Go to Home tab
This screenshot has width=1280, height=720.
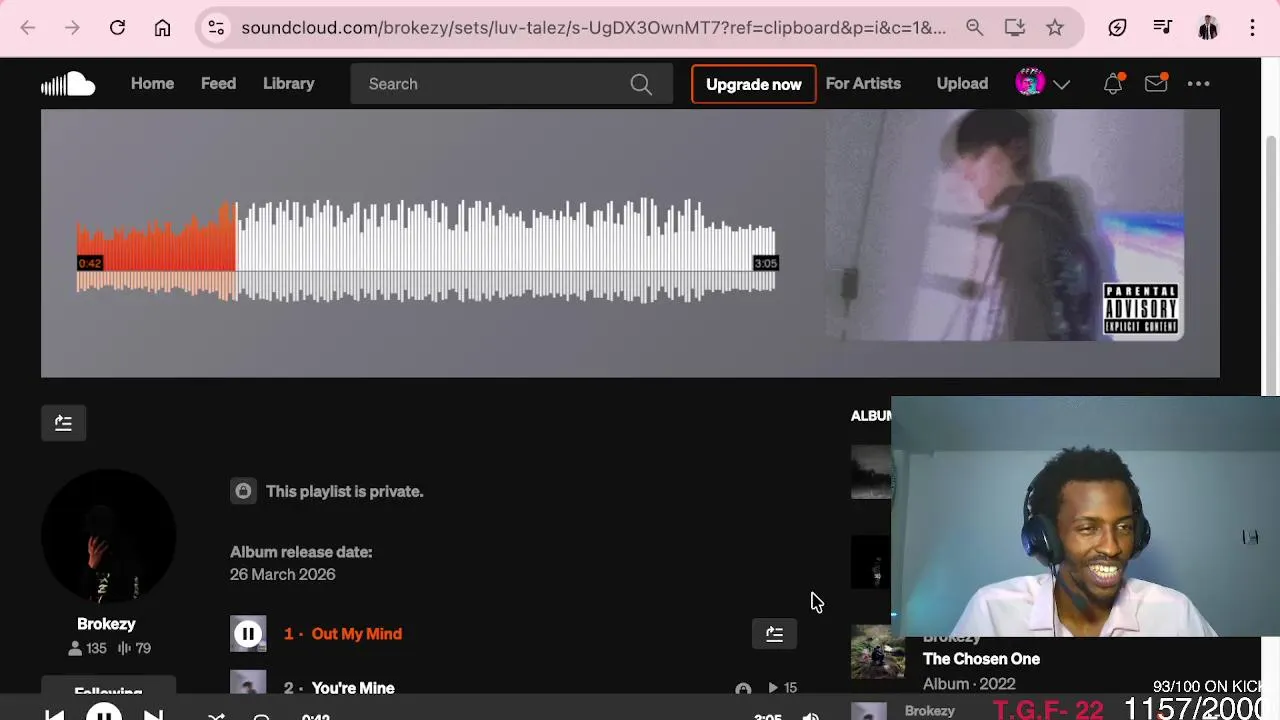click(x=152, y=84)
